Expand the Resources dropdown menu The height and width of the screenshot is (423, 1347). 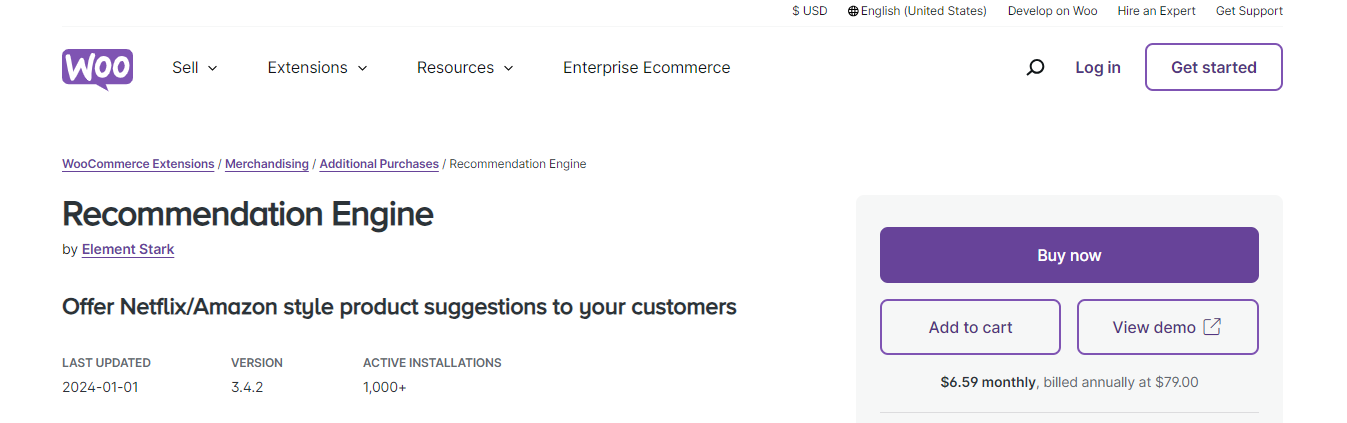click(465, 68)
